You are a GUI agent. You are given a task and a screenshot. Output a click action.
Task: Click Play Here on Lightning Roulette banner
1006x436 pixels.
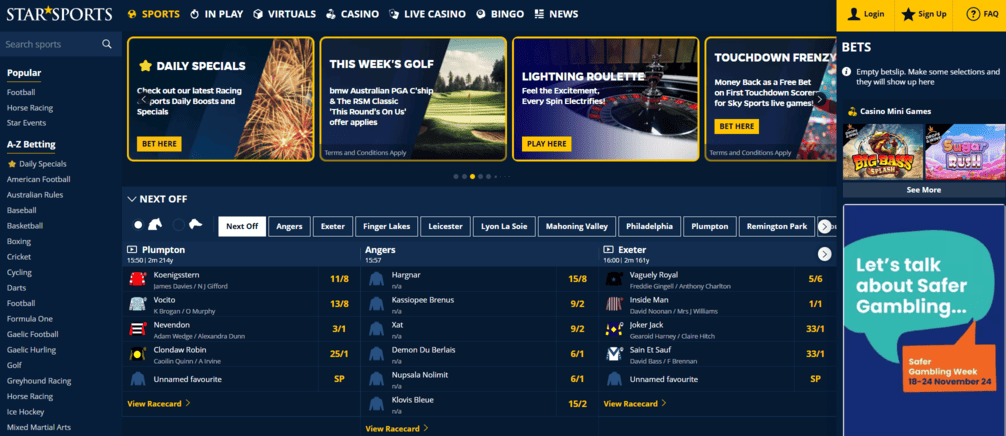point(547,144)
